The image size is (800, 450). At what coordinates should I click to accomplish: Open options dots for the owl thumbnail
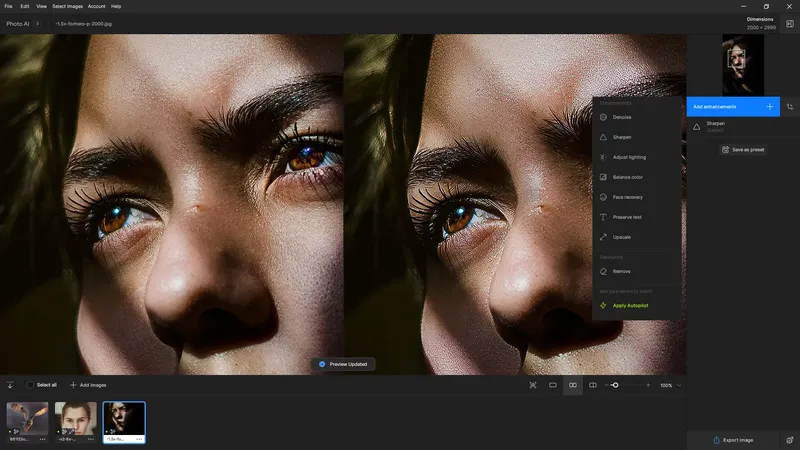[42, 439]
